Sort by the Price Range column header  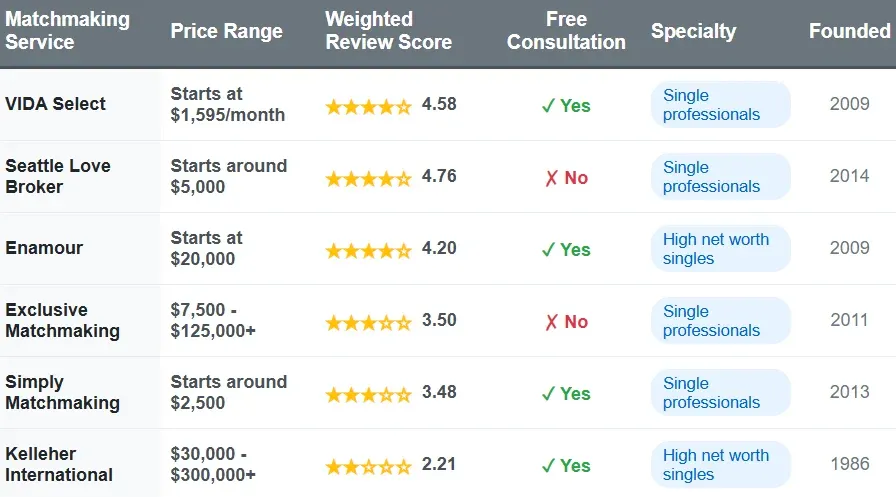click(226, 31)
